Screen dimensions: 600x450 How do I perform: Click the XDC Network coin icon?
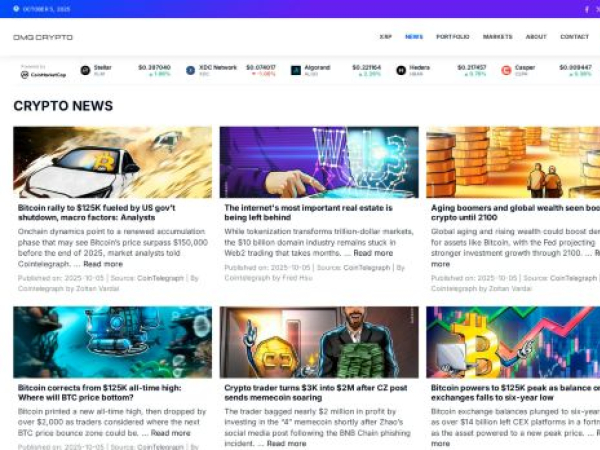(190, 70)
